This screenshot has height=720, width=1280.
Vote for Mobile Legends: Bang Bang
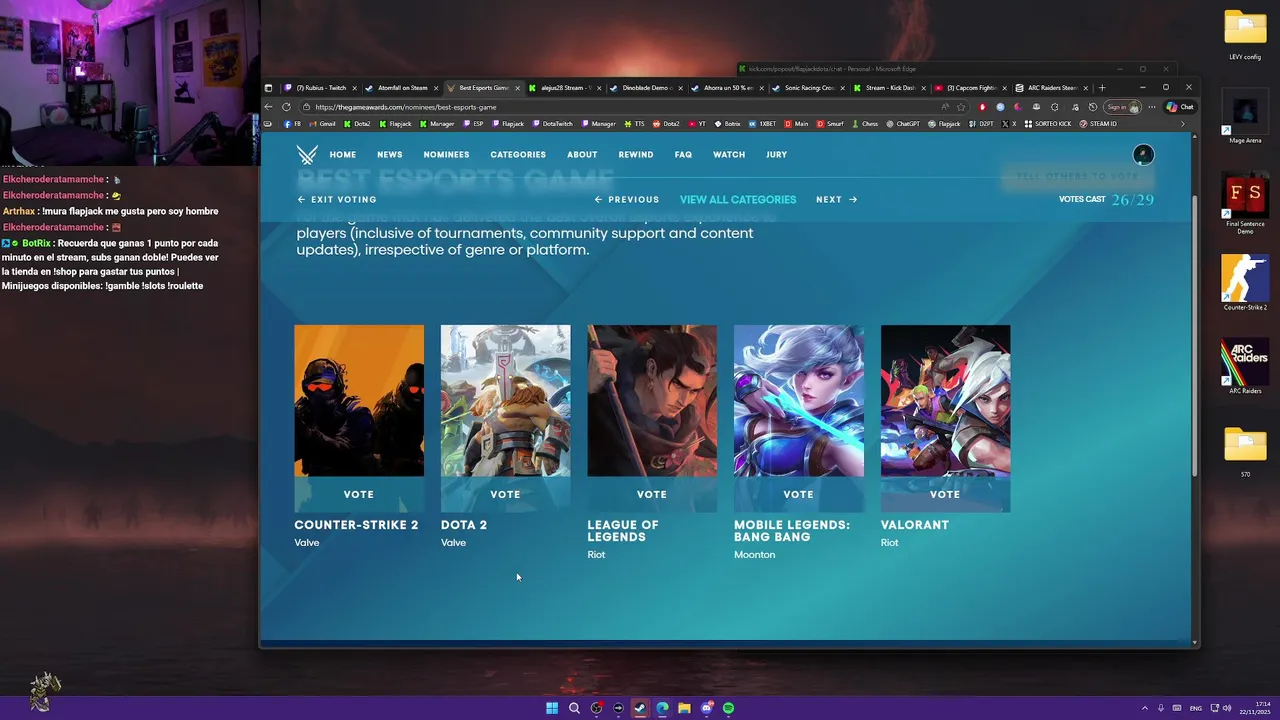point(798,494)
